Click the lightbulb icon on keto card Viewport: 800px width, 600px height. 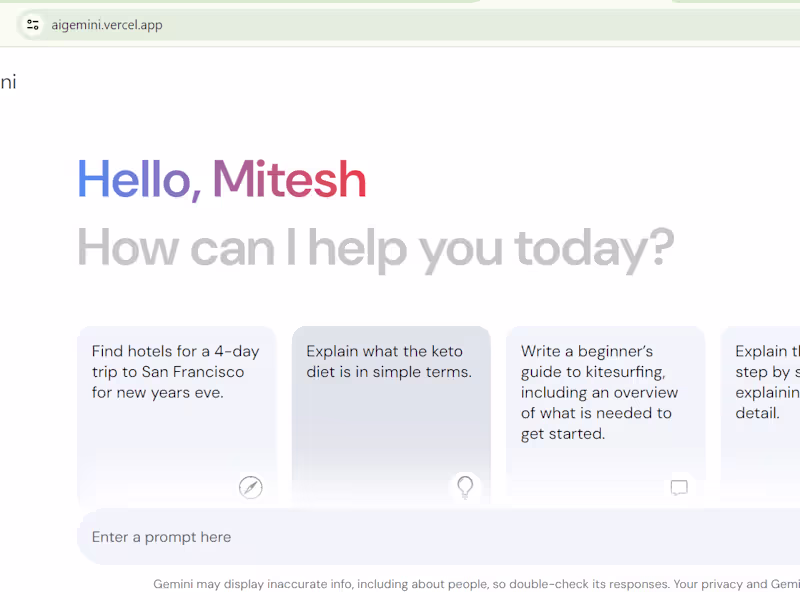tap(465, 487)
